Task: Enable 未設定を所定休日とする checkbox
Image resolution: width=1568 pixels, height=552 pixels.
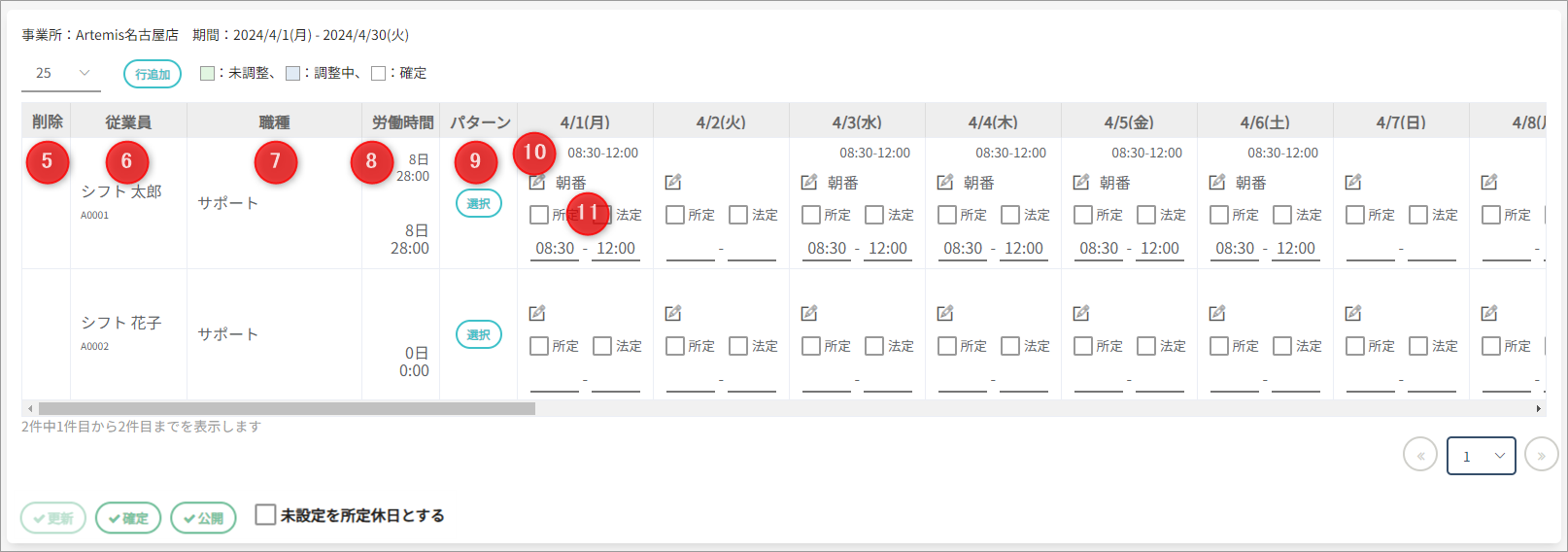Action: coord(265,515)
